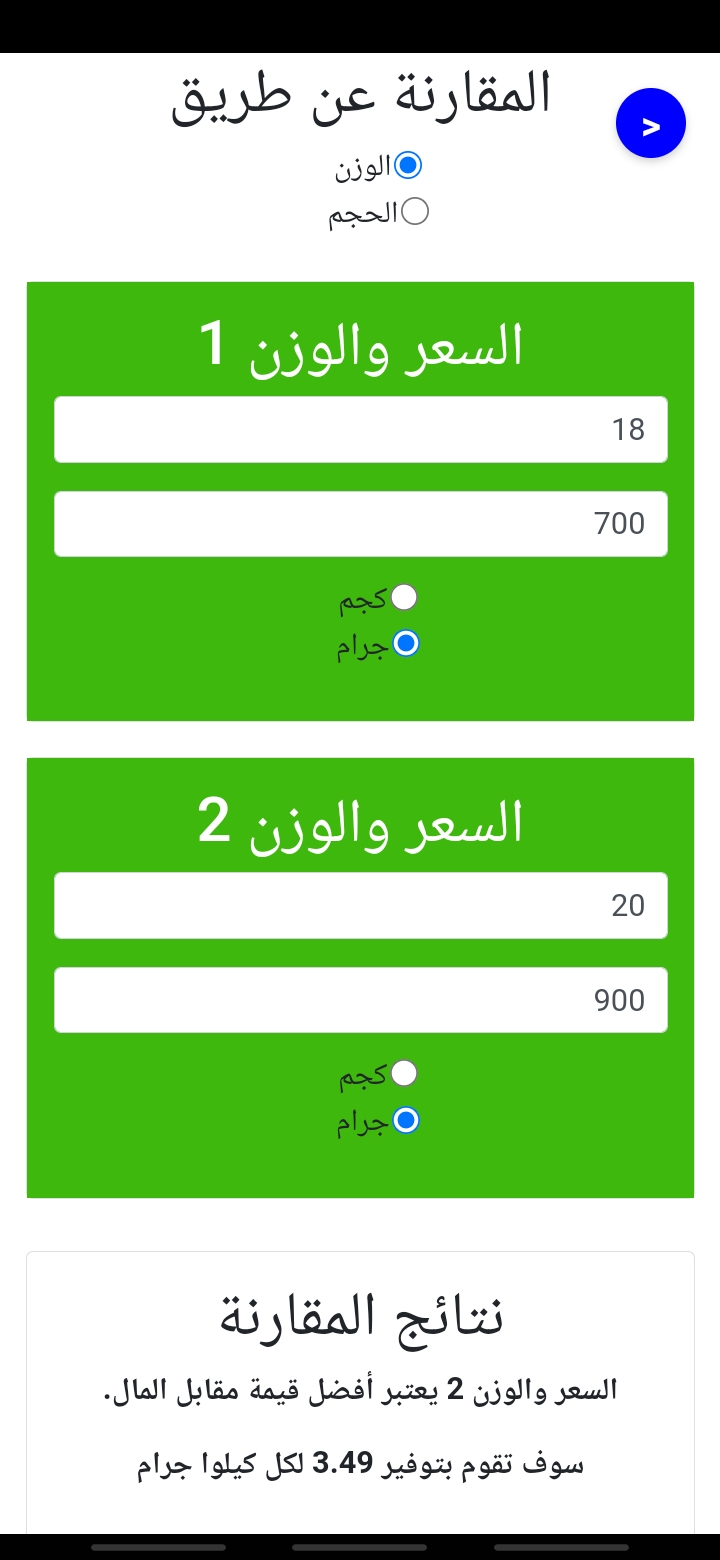Select the الوزن comparison radio button
The height and width of the screenshot is (1560, 720).
click(x=408, y=166)
